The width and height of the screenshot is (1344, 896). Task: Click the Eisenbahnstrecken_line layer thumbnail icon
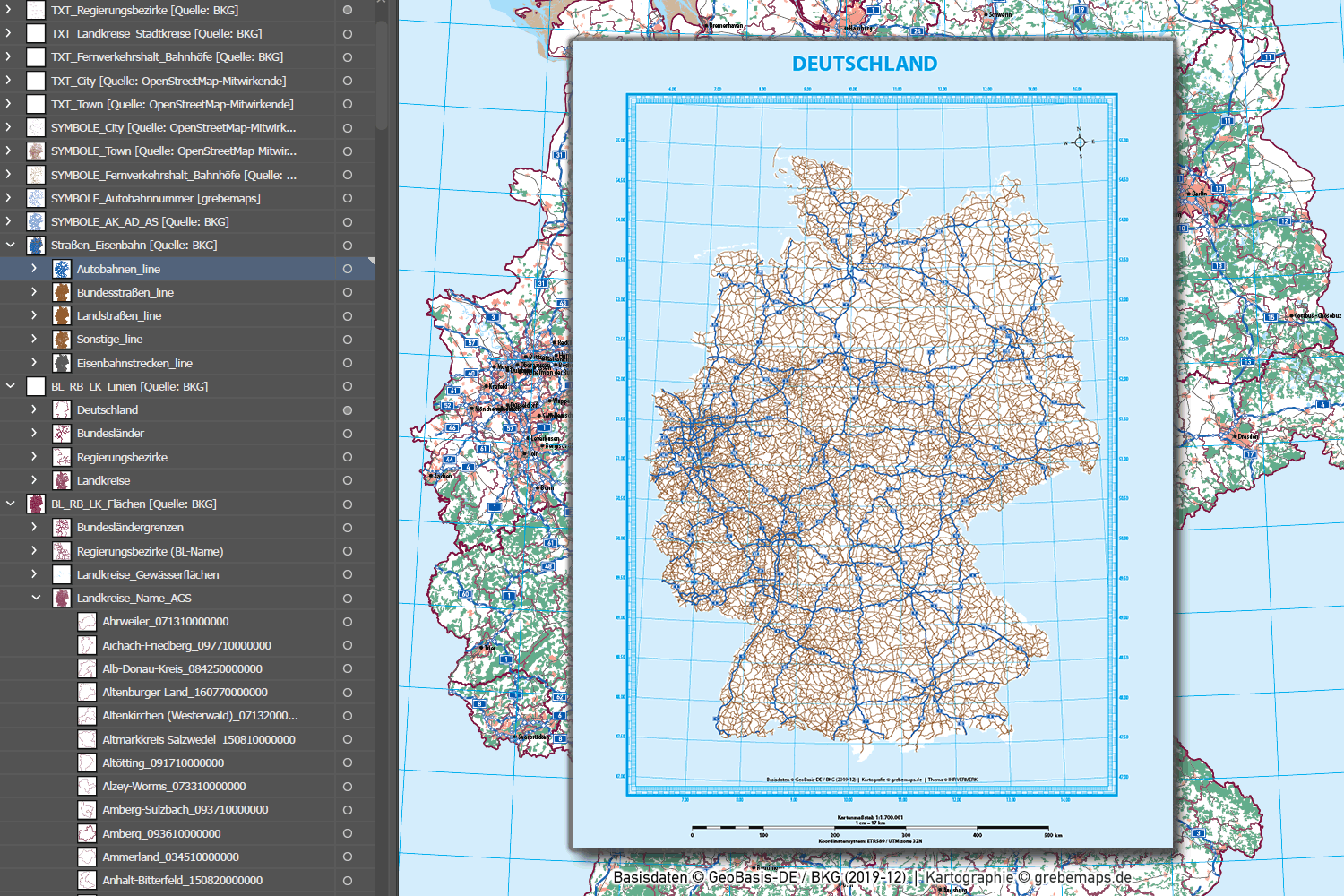click(x=62, y=363)
